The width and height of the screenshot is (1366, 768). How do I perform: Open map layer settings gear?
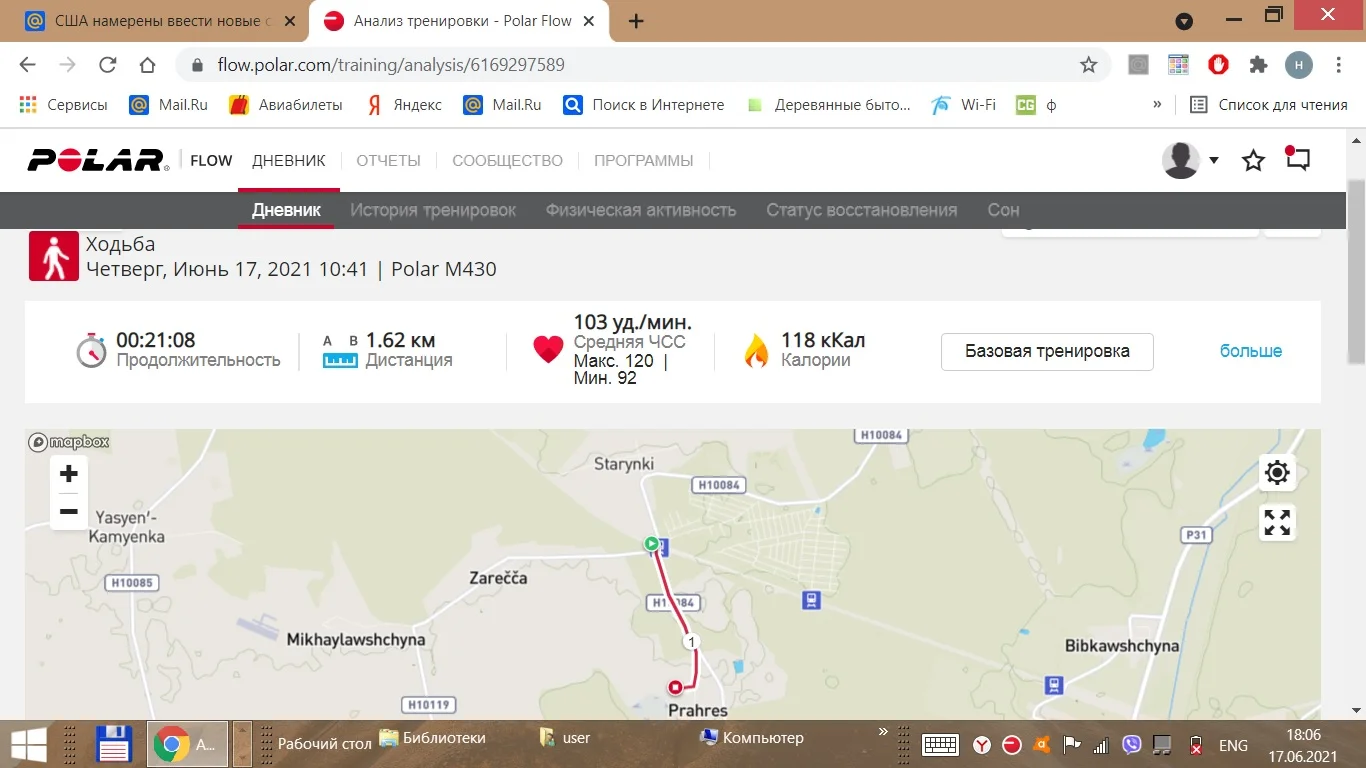pos(1277,473)
